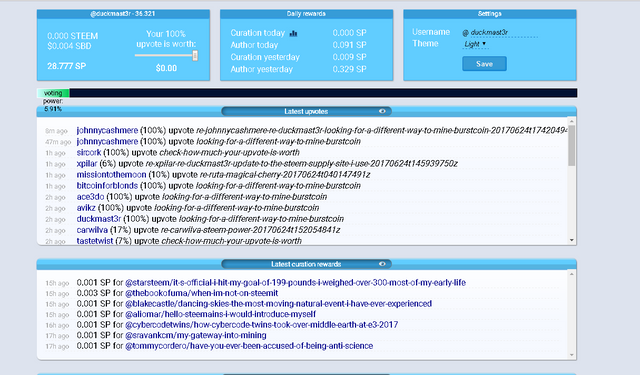
Task: Click the 28.777 SP balance
Action: 67,66
